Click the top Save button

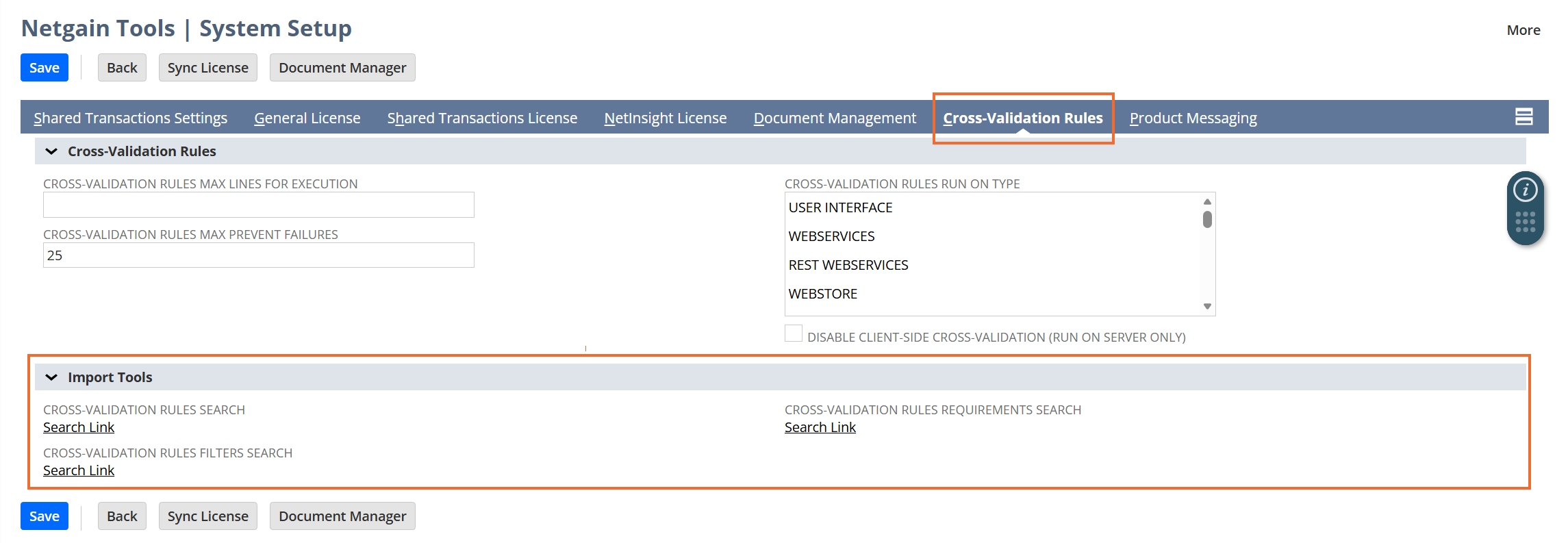pos(45,68)
